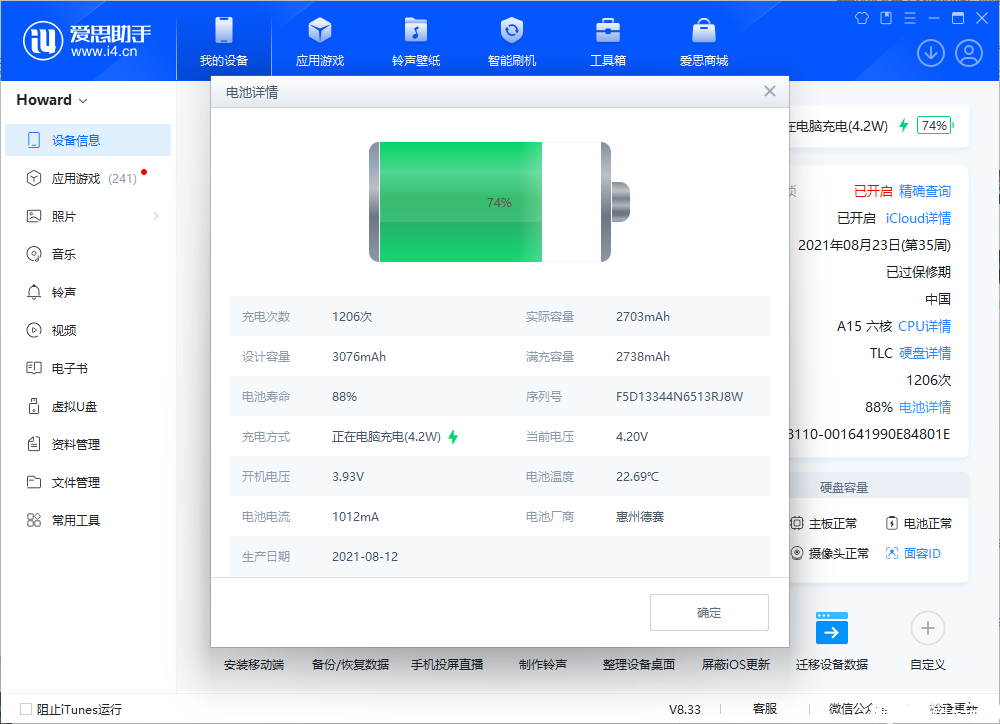Open 视频 in the sidebar

(88, 330)
